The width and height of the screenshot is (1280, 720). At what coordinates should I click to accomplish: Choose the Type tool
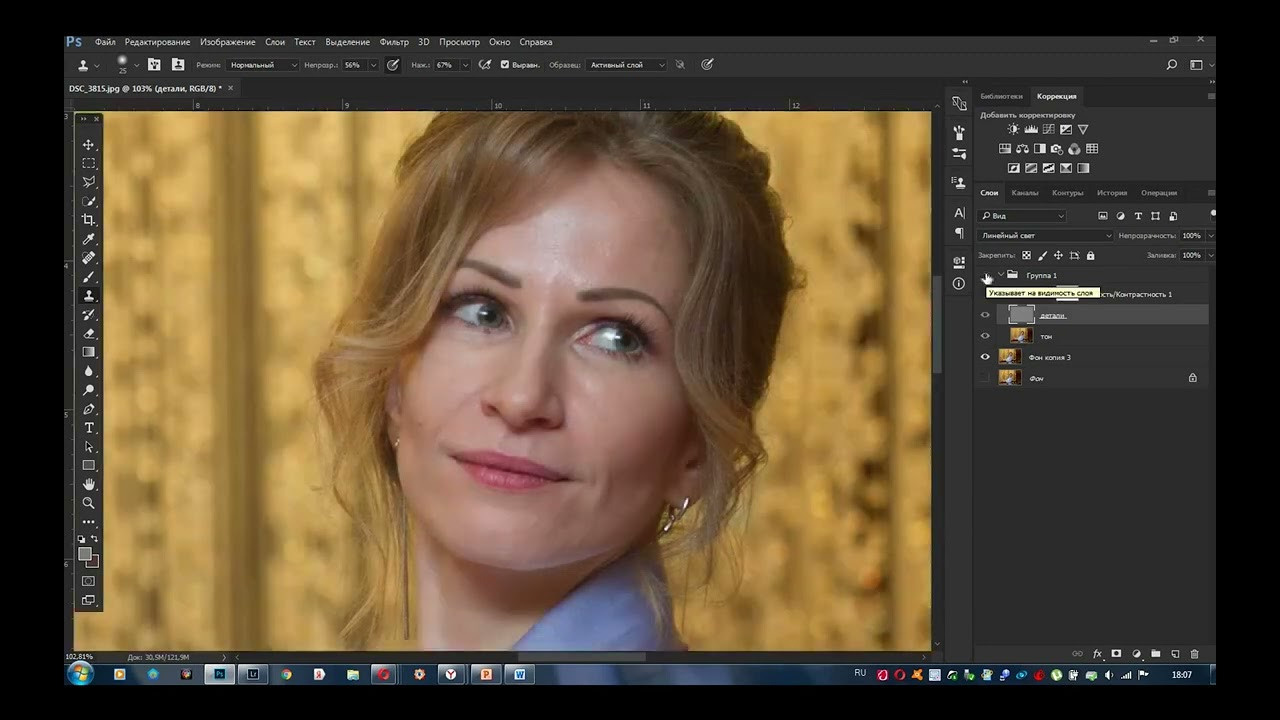coord(89,428)
